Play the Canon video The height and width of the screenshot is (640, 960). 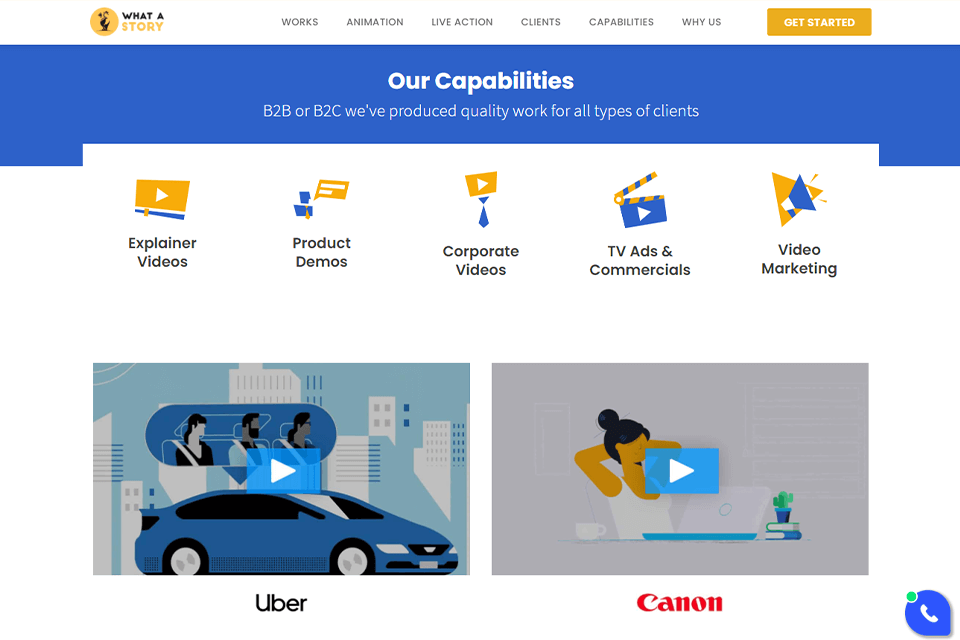[681, 471]
